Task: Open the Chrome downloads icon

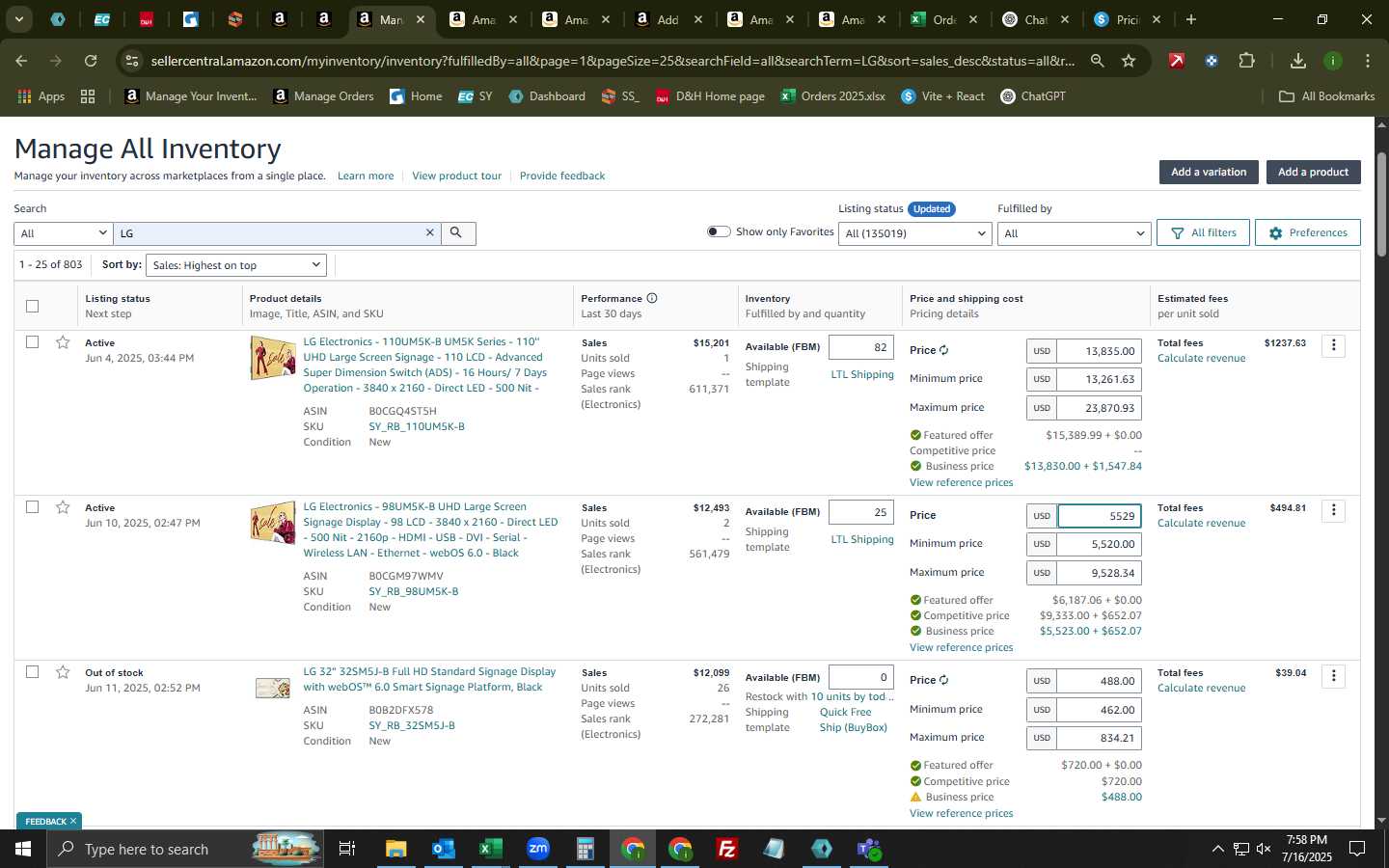Action: [1297, 61]
